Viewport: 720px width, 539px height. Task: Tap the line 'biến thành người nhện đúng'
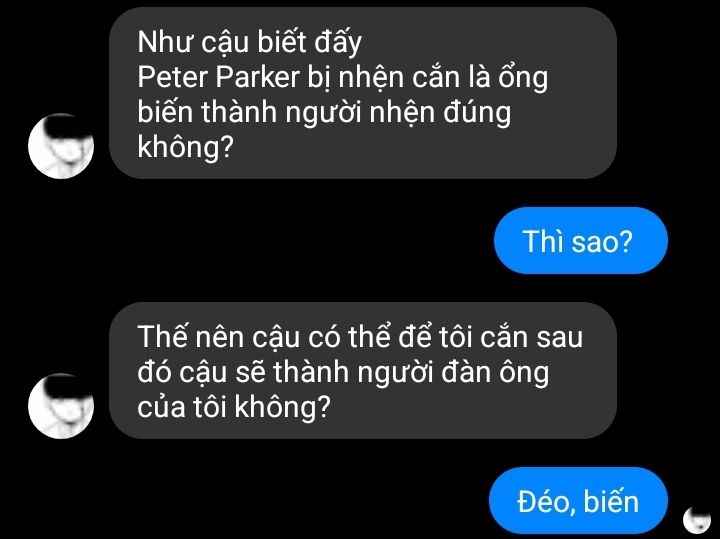[324, 112]
